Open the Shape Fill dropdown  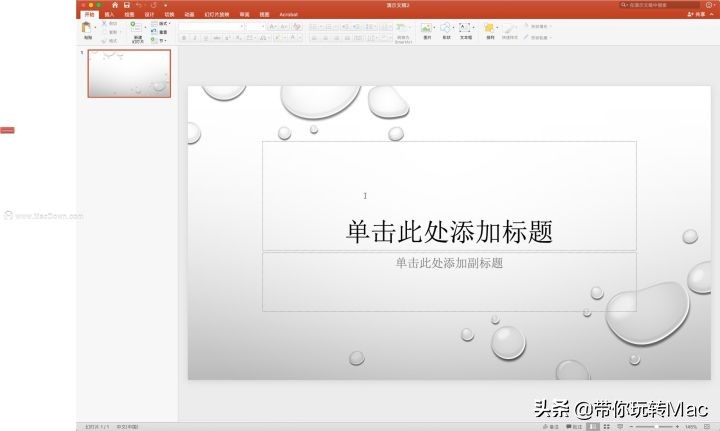coord(537,26)
